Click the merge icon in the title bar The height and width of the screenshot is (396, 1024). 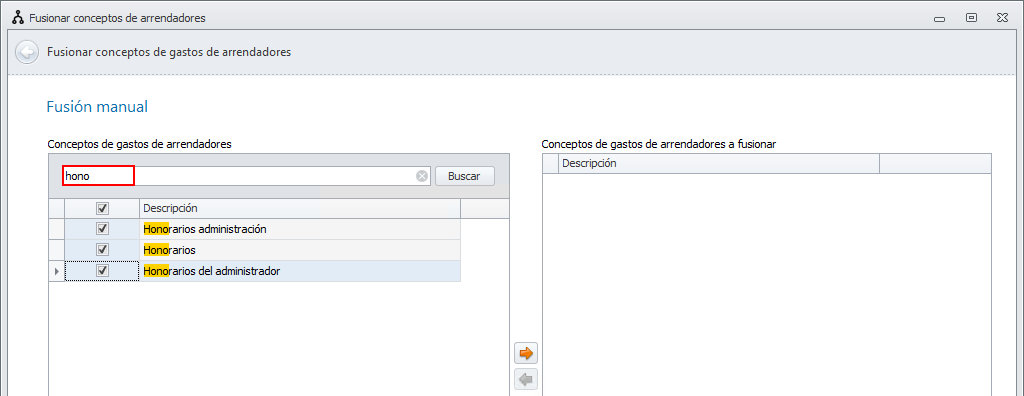click(x=18, y=18)
